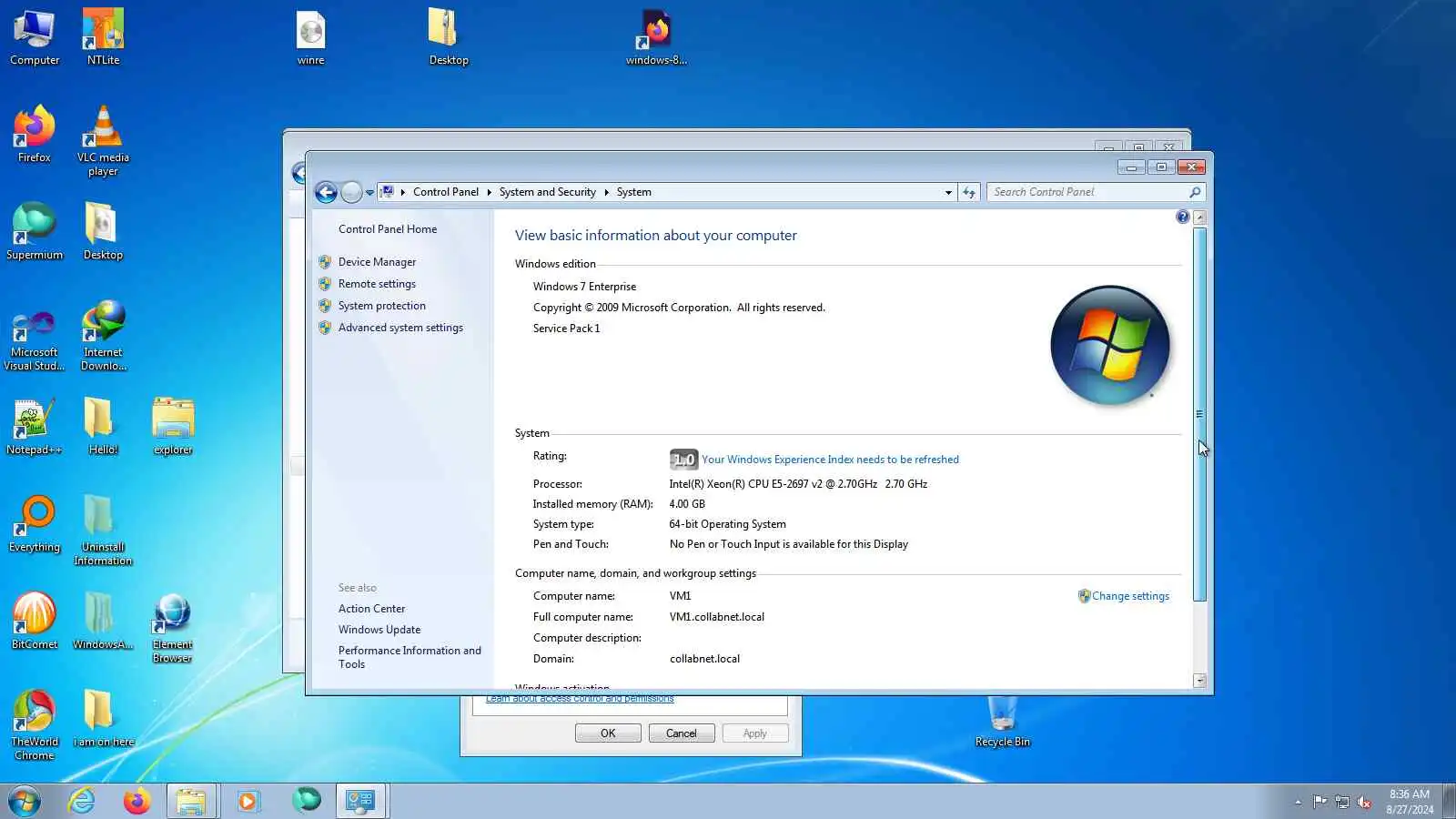Screen dimensions: 1456x819
Task: Go back using the Back arrow button
Action: pos(326,192)
